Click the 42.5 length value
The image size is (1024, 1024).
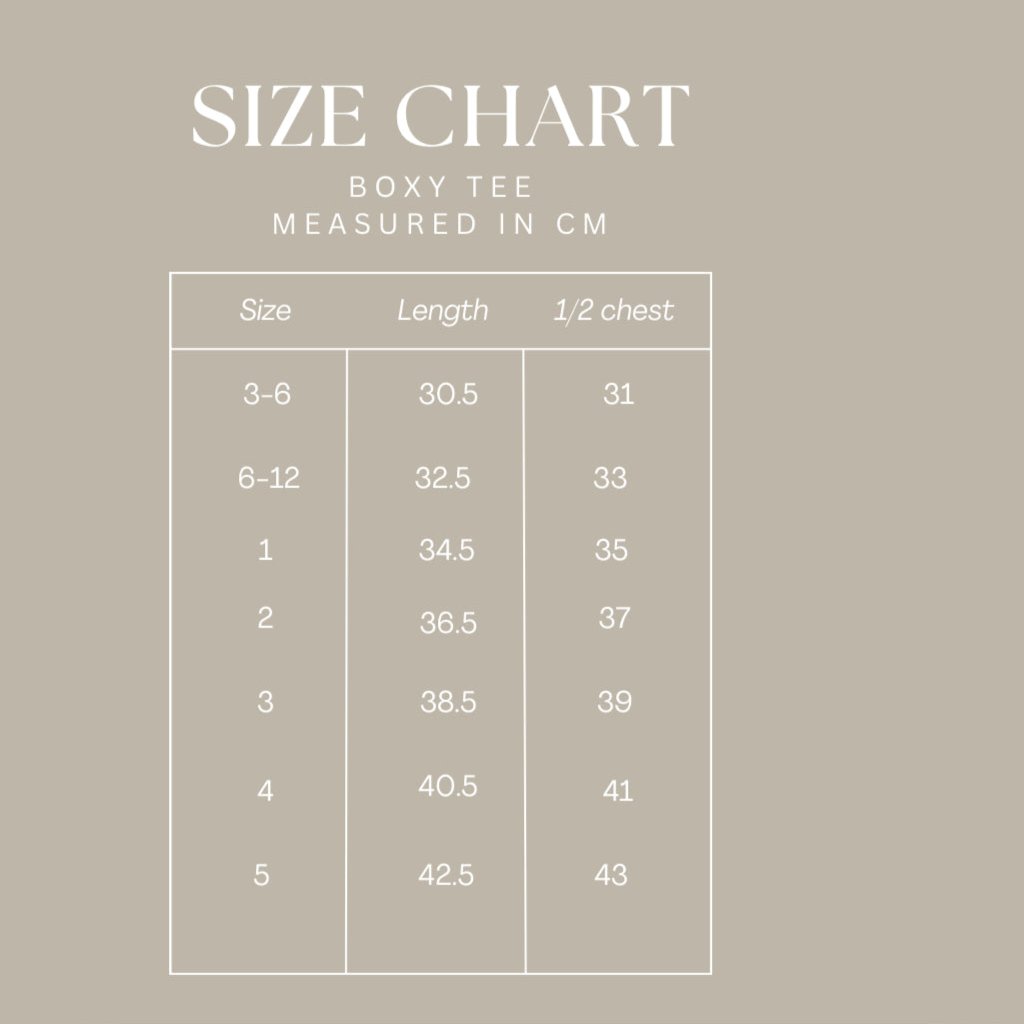[446, 876]
